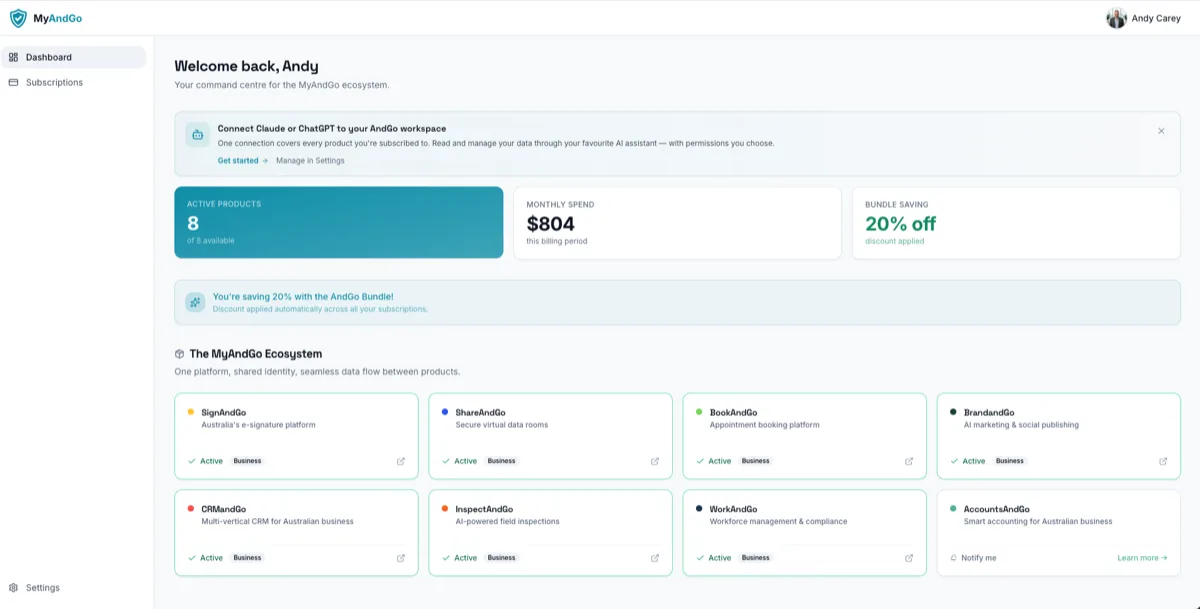
Task: Open the Manage in Settings link
Action: tap(310, 160)
